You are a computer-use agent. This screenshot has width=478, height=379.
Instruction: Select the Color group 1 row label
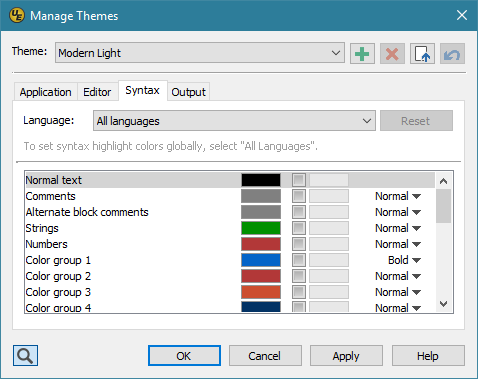tap(58, 260)
